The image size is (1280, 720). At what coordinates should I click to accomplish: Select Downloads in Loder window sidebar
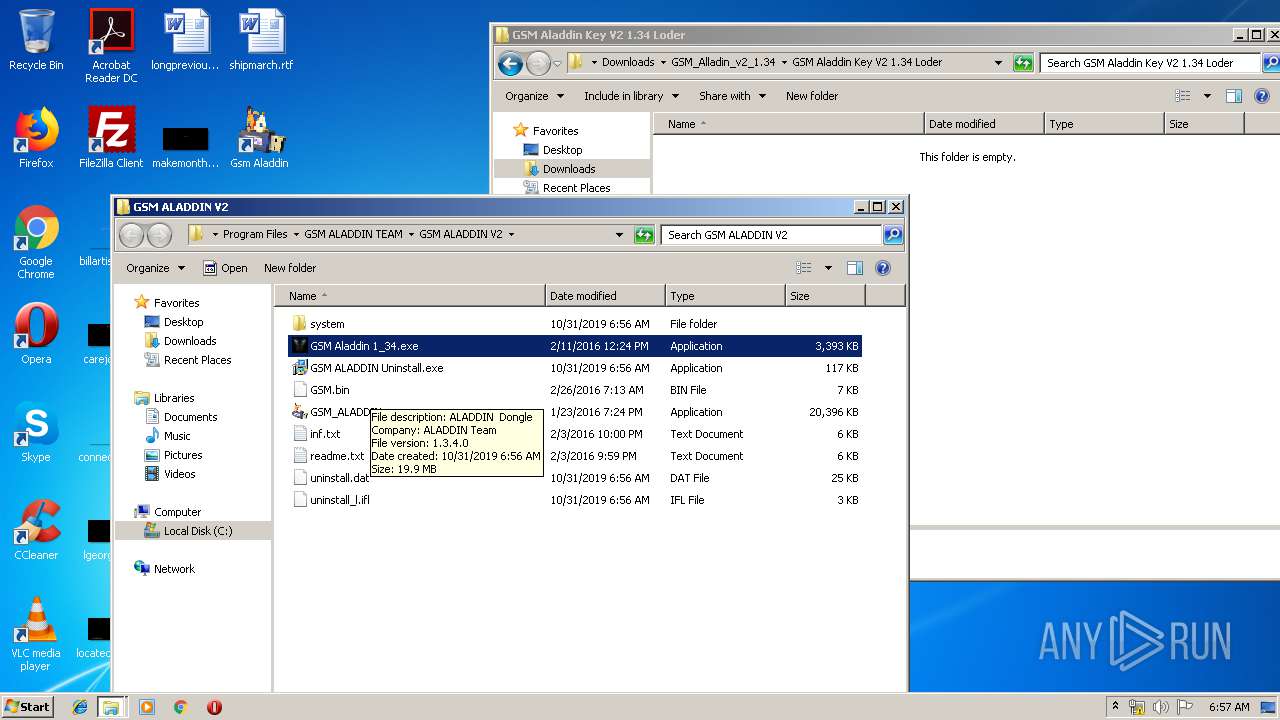point(569,169)
